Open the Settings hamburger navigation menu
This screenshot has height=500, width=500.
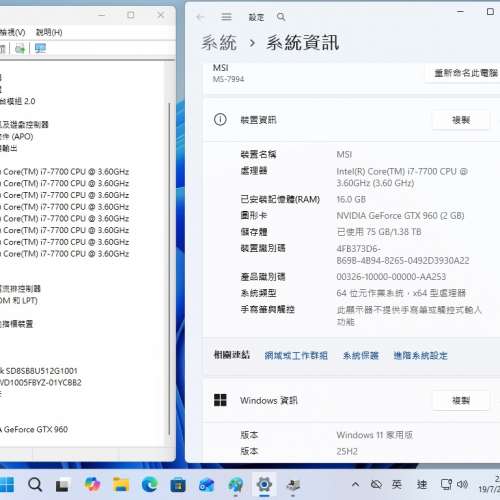coord(226,17)
